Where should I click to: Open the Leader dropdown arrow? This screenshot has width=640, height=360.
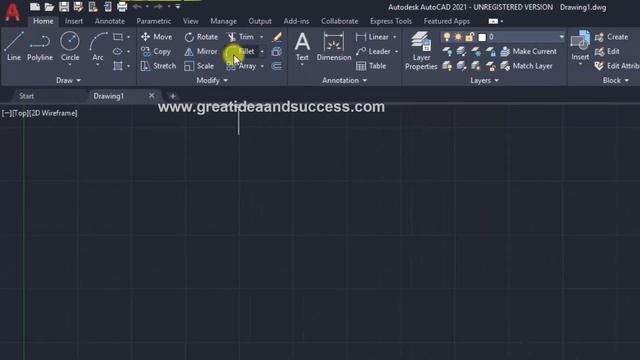click(396, 51)
